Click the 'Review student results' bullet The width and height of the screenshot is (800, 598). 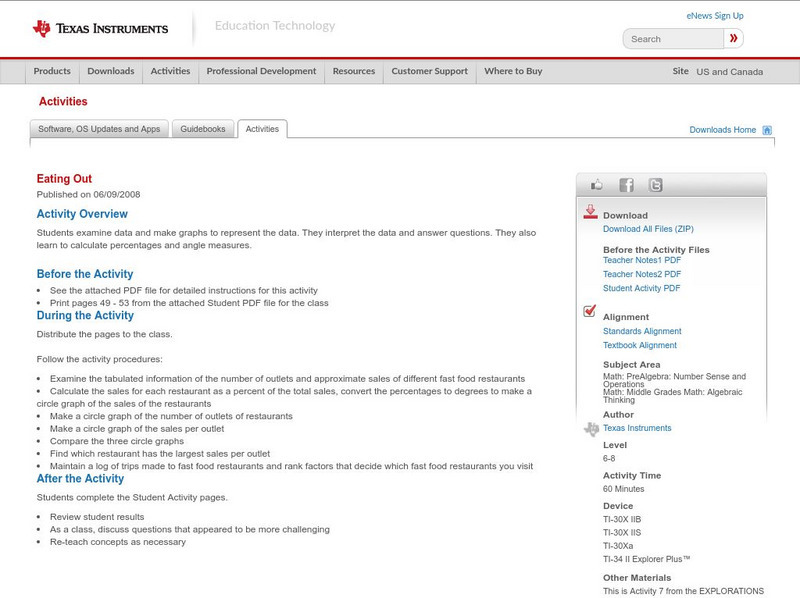click(97, 517)
